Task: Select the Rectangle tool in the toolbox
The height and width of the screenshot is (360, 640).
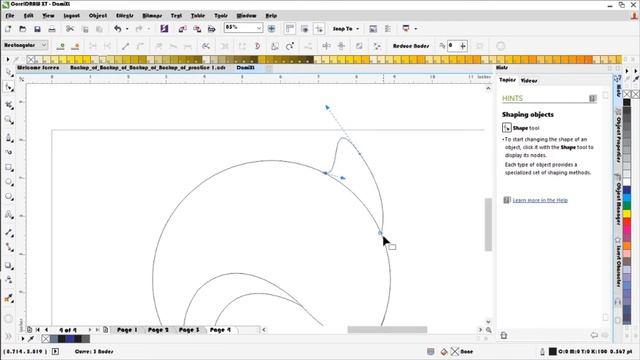Action: (9, 167)
